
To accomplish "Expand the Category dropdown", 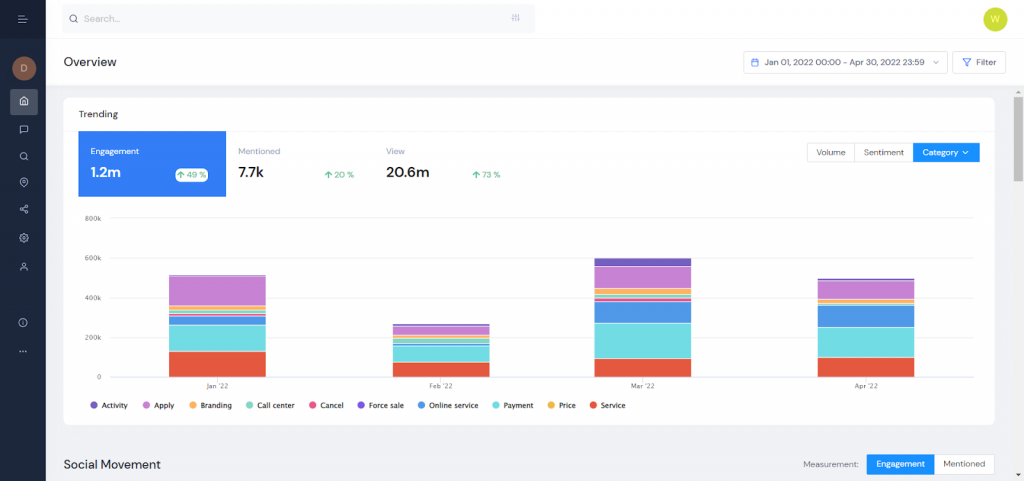I will coord(946,153).
